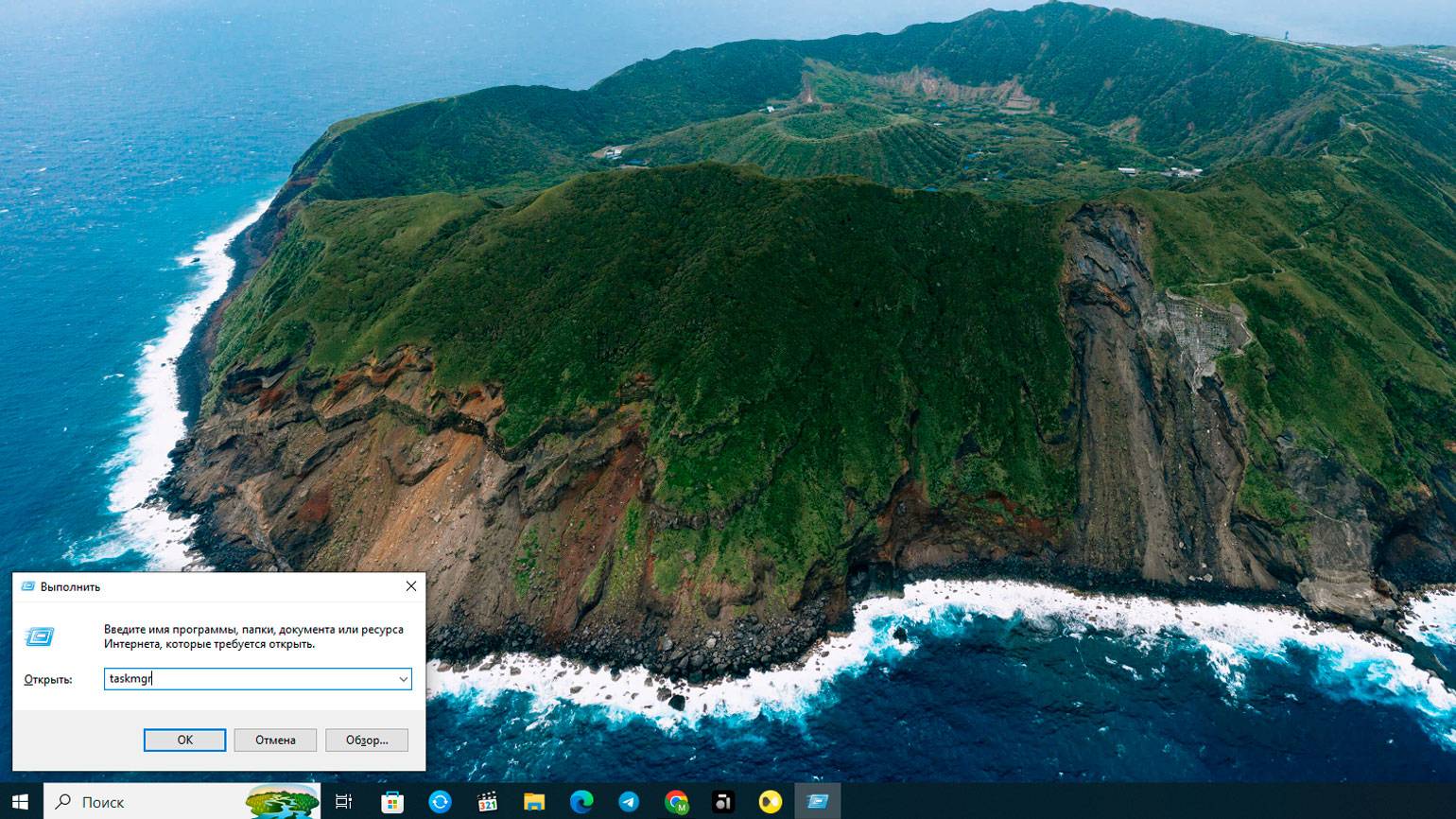Expand the Открыть command history dropdown

coord(403,679)
